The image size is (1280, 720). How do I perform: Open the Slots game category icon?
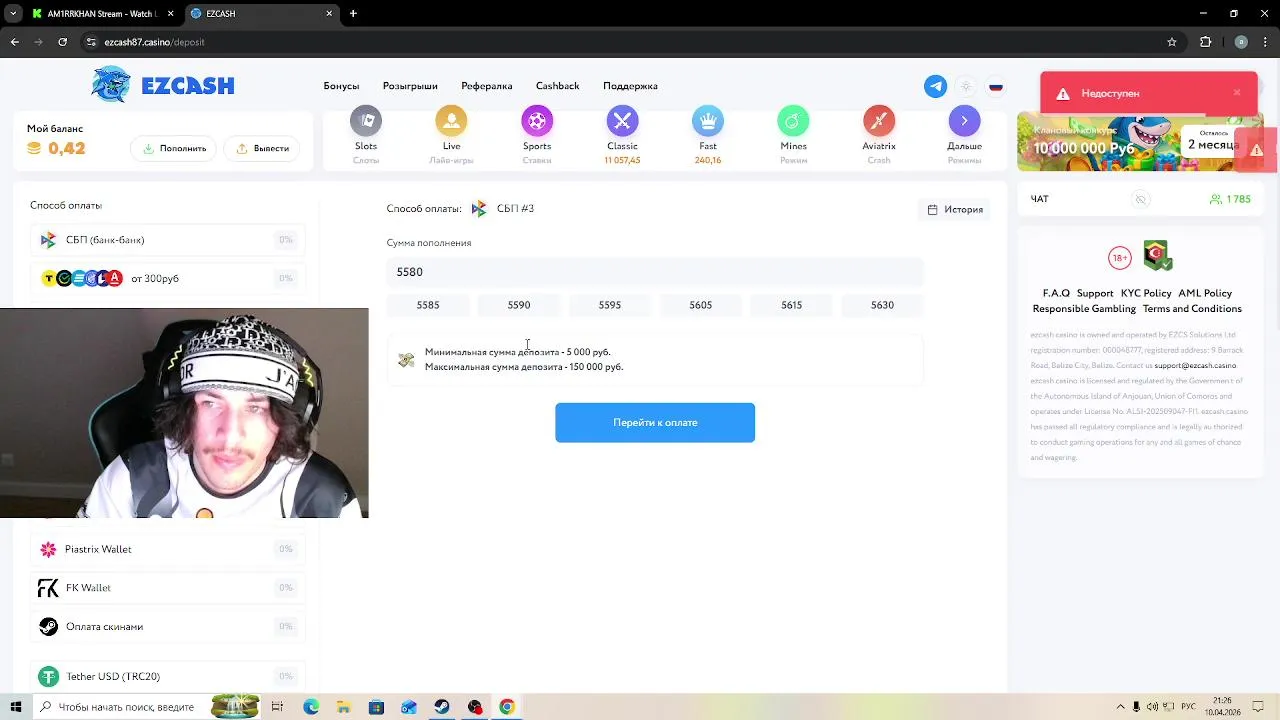366,121
